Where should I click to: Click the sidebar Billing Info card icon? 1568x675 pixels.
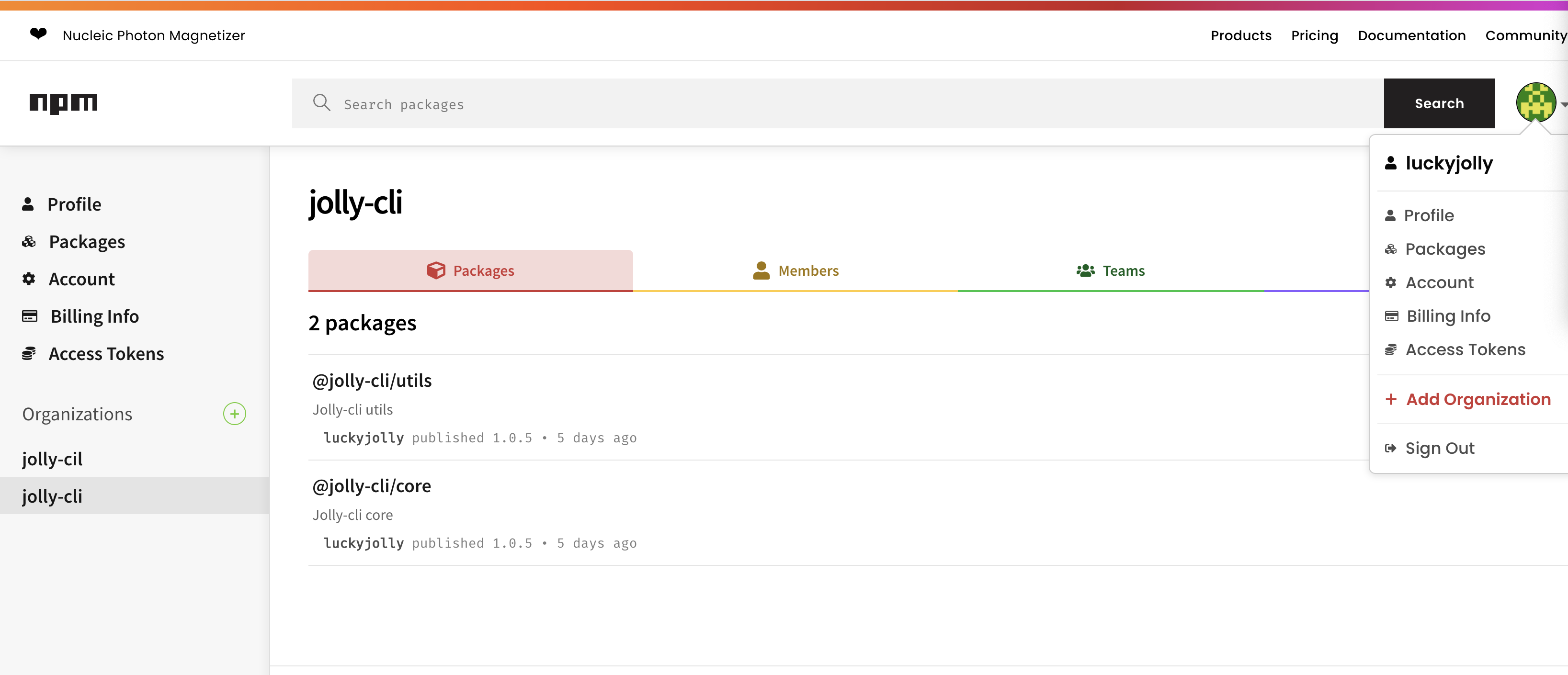coord(29,316)
